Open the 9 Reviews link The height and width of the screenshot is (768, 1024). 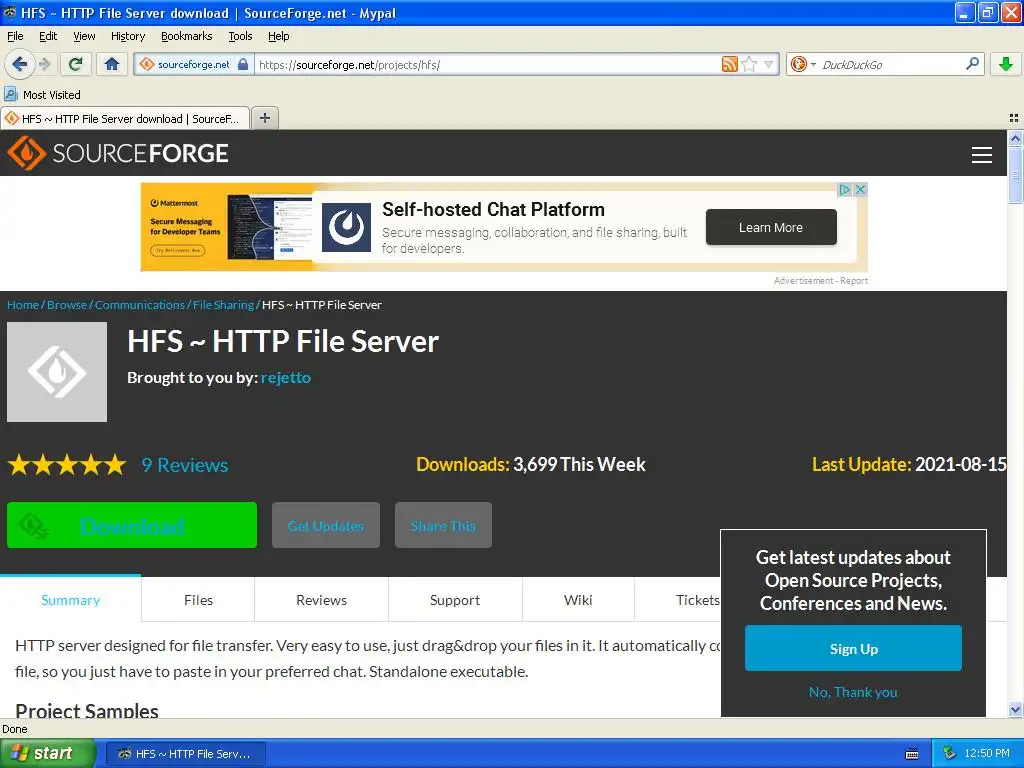tap(185, 465)
